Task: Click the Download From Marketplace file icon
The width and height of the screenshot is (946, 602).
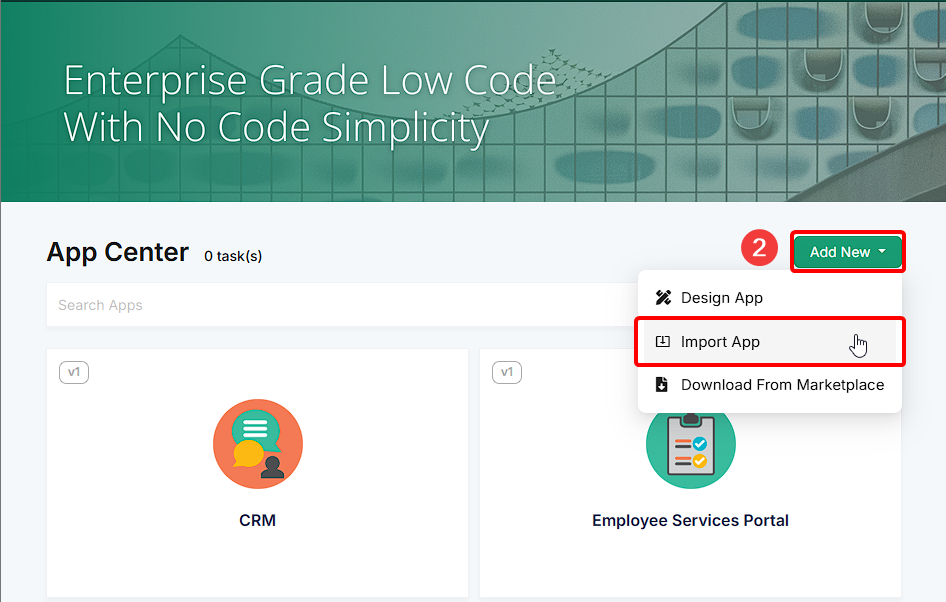Action: (x=662, y=385)
